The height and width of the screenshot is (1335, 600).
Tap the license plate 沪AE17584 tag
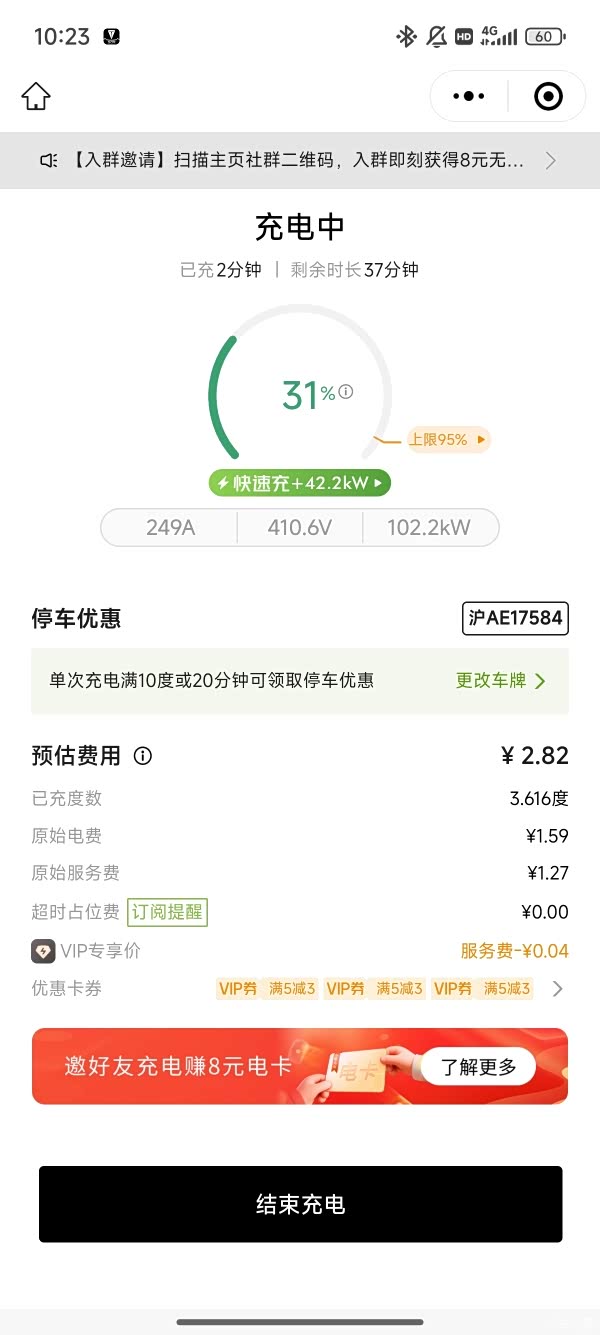pos(515,618)
